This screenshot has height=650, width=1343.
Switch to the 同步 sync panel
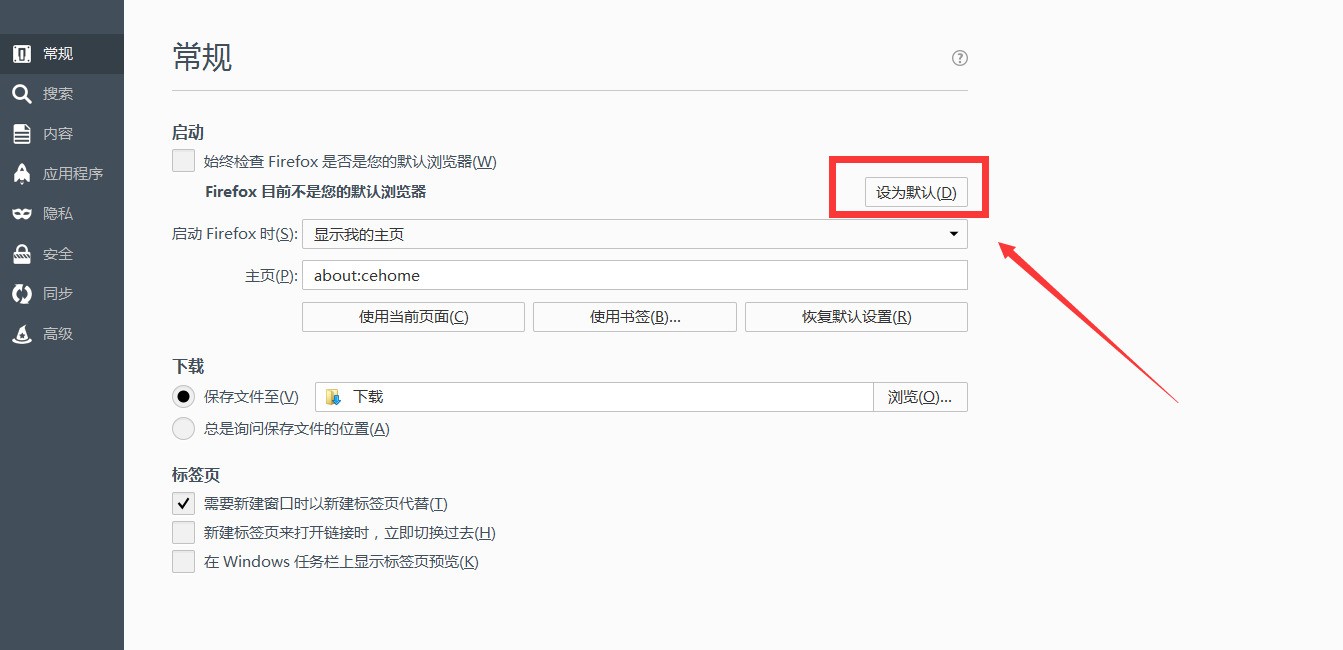click(62, 294)
